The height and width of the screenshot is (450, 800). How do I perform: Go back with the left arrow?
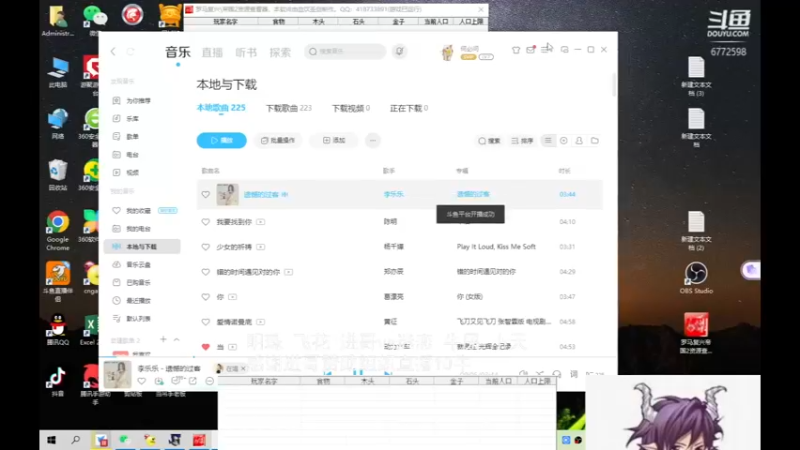click(113, 52)
